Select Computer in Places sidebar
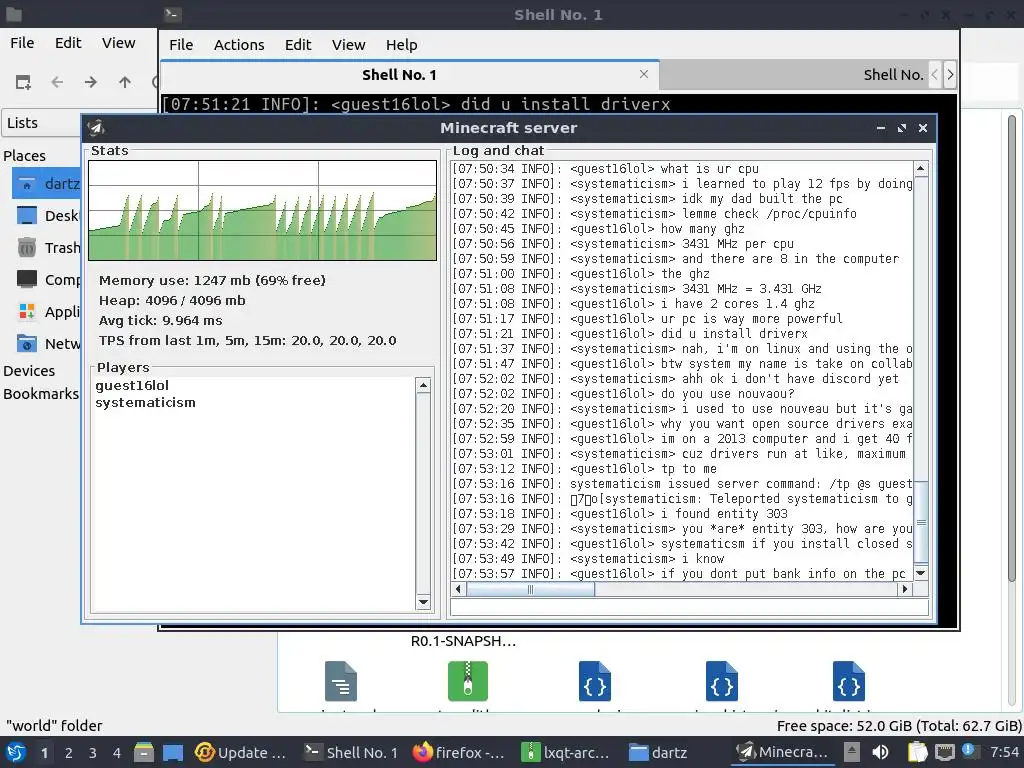 tap(46, 280)
